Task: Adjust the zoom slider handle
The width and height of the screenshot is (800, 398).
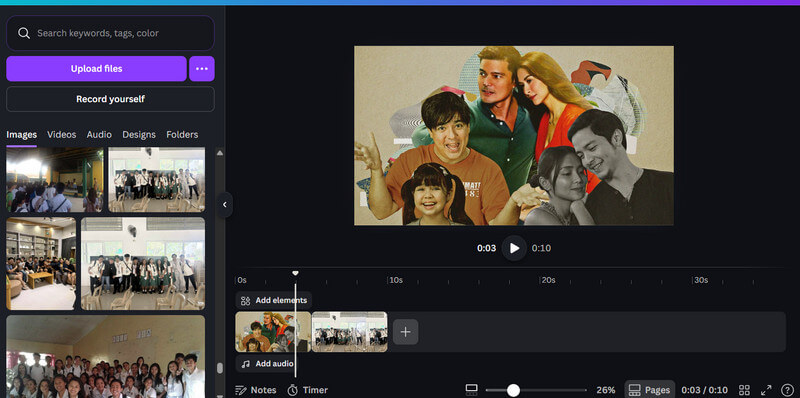Action: (513, 390)
